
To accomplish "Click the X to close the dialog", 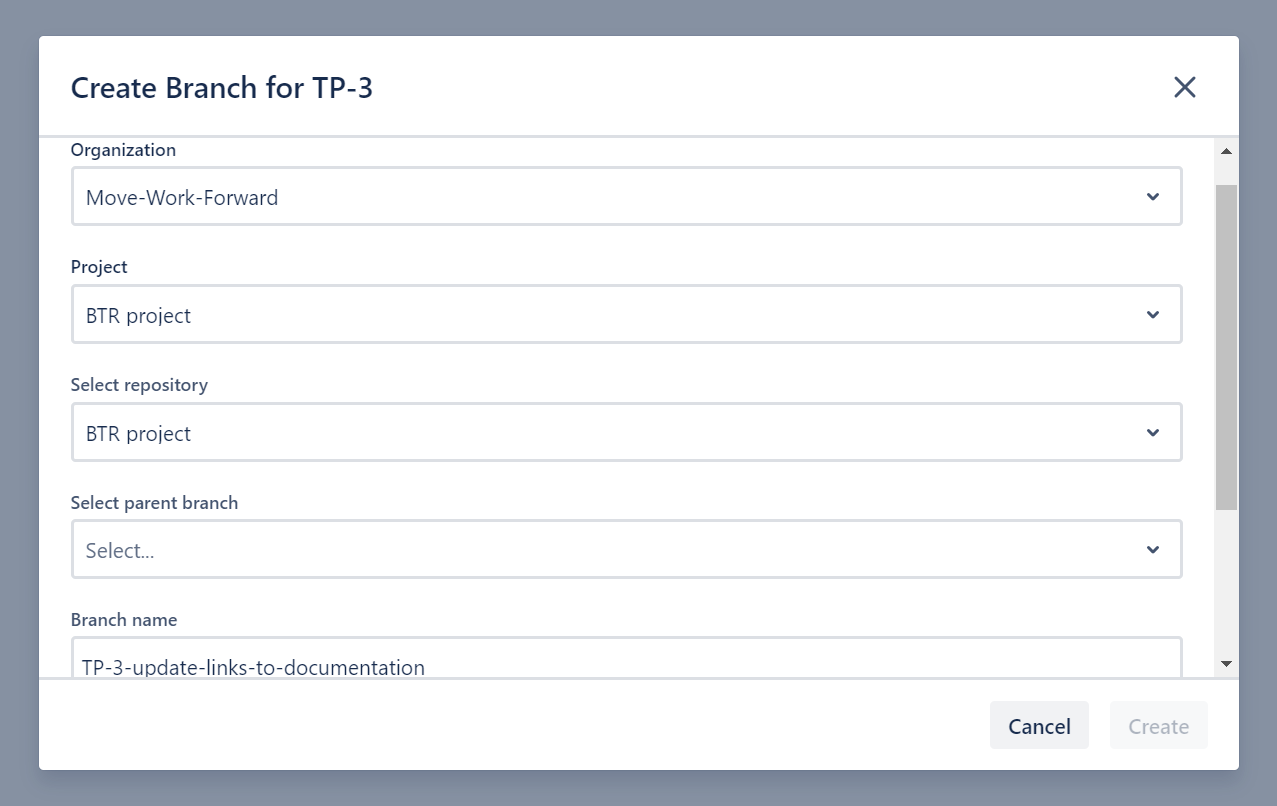I will [x=1185, y=87].
